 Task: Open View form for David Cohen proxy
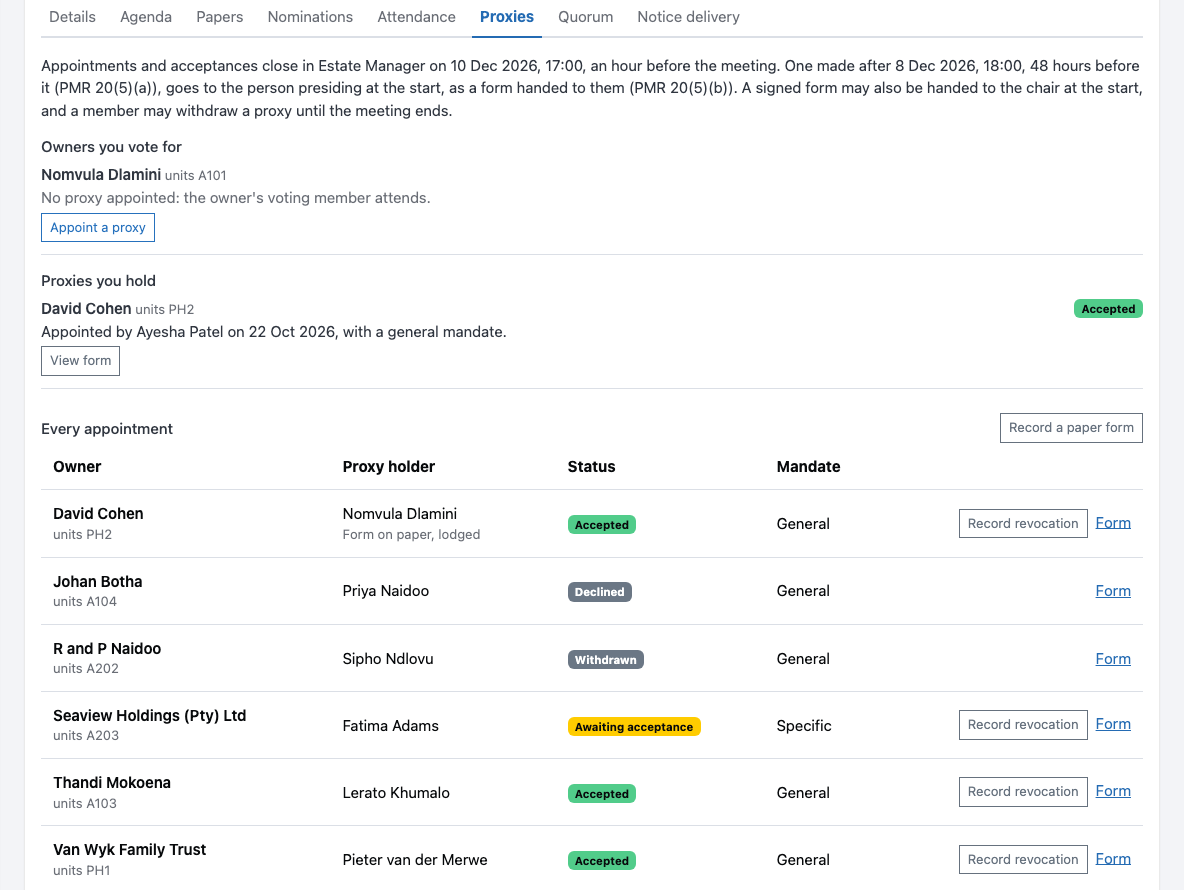(81, 361)
